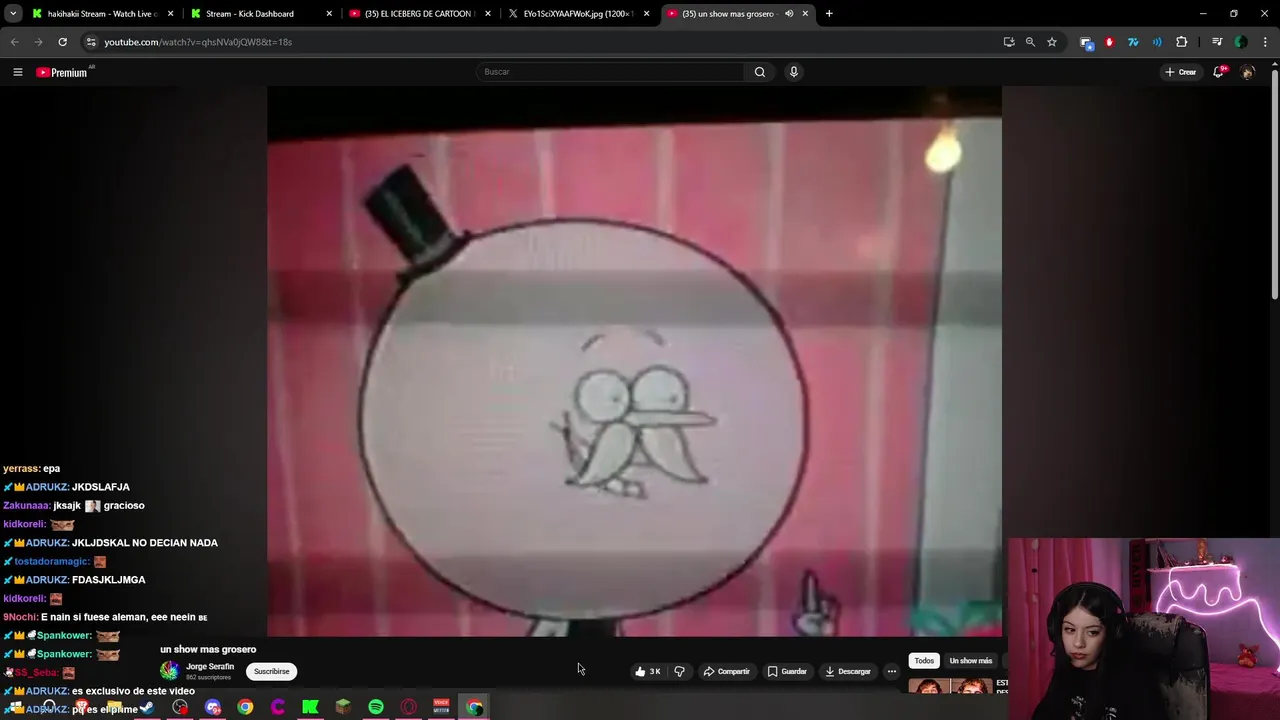This screenshot has height=720, width=1280.
Task: Click the Compartir share button
Action: (x=726, y=671)
